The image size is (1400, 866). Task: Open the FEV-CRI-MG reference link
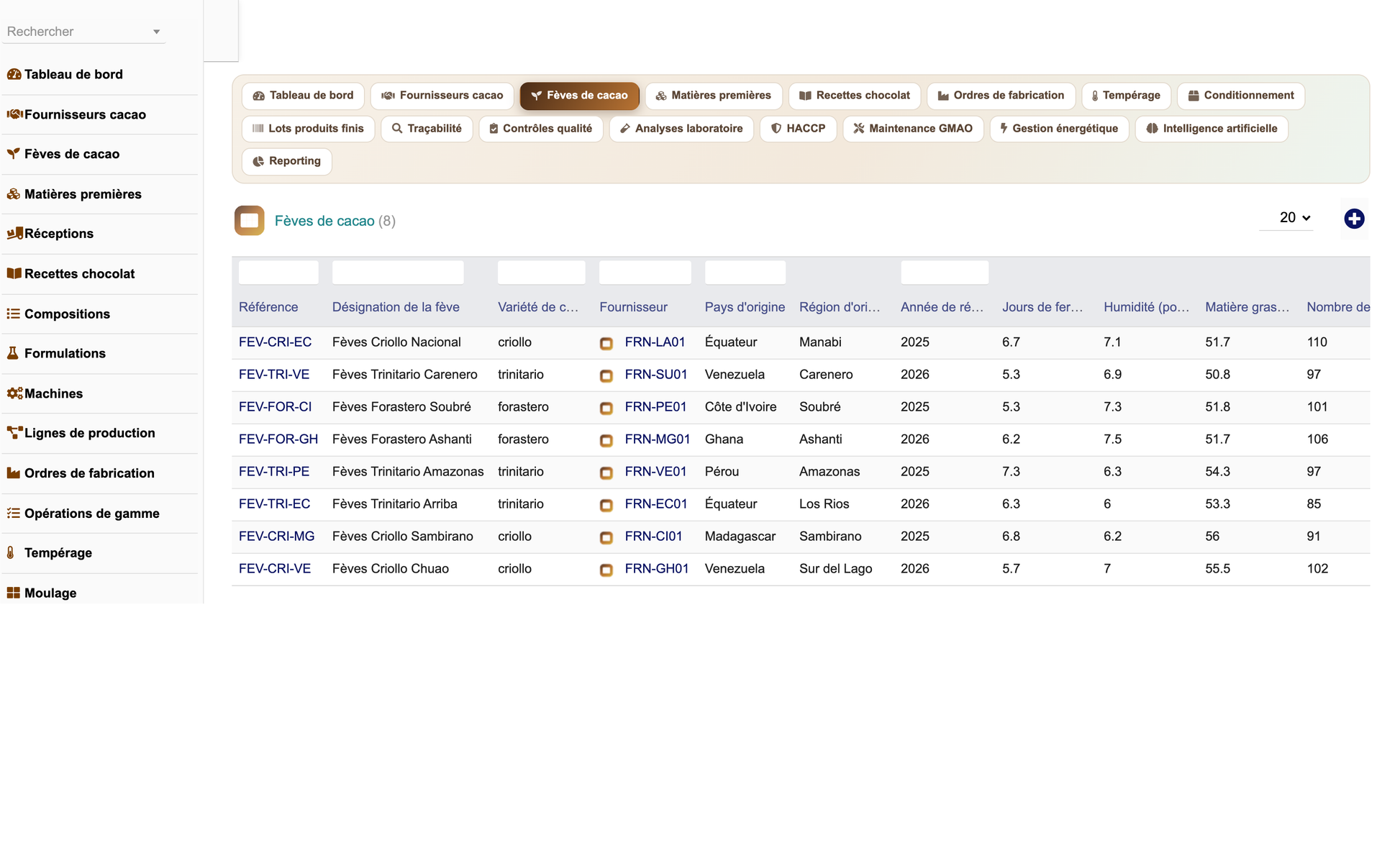coord(276,537)
